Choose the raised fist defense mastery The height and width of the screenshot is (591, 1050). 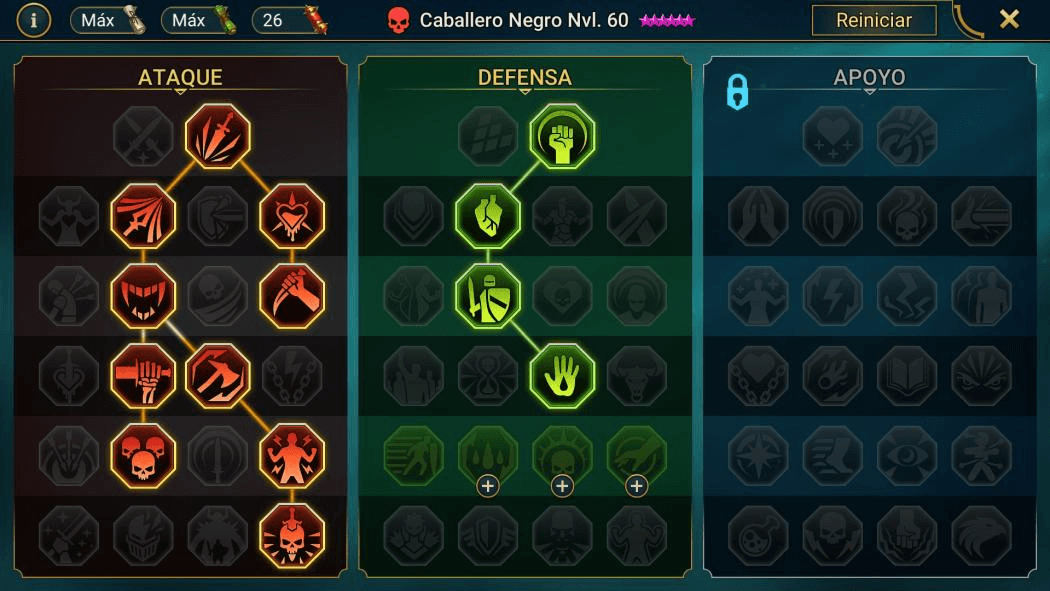click(x=562, y=137)
